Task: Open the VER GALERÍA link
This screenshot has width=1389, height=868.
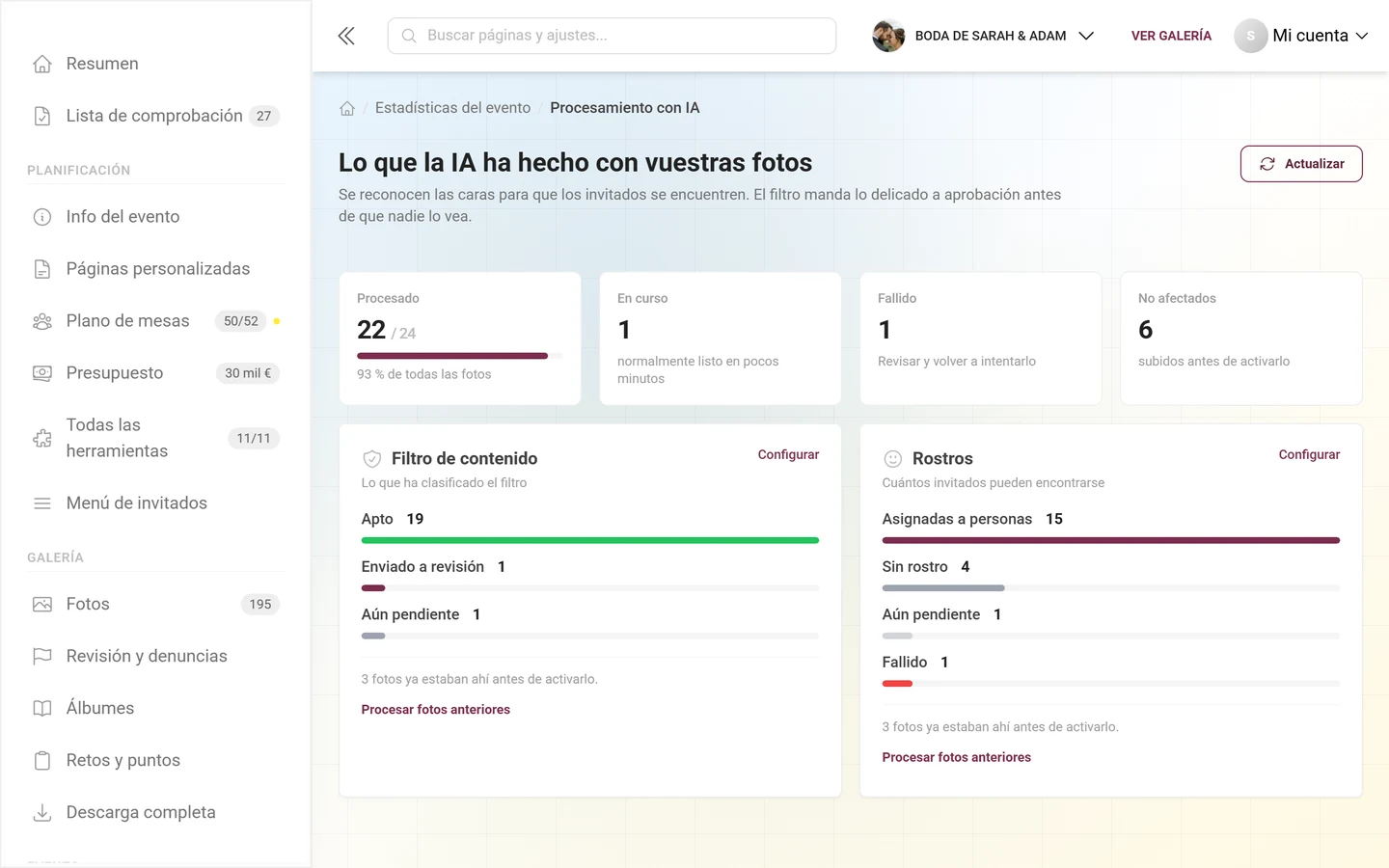Action: coord(1171,36)
